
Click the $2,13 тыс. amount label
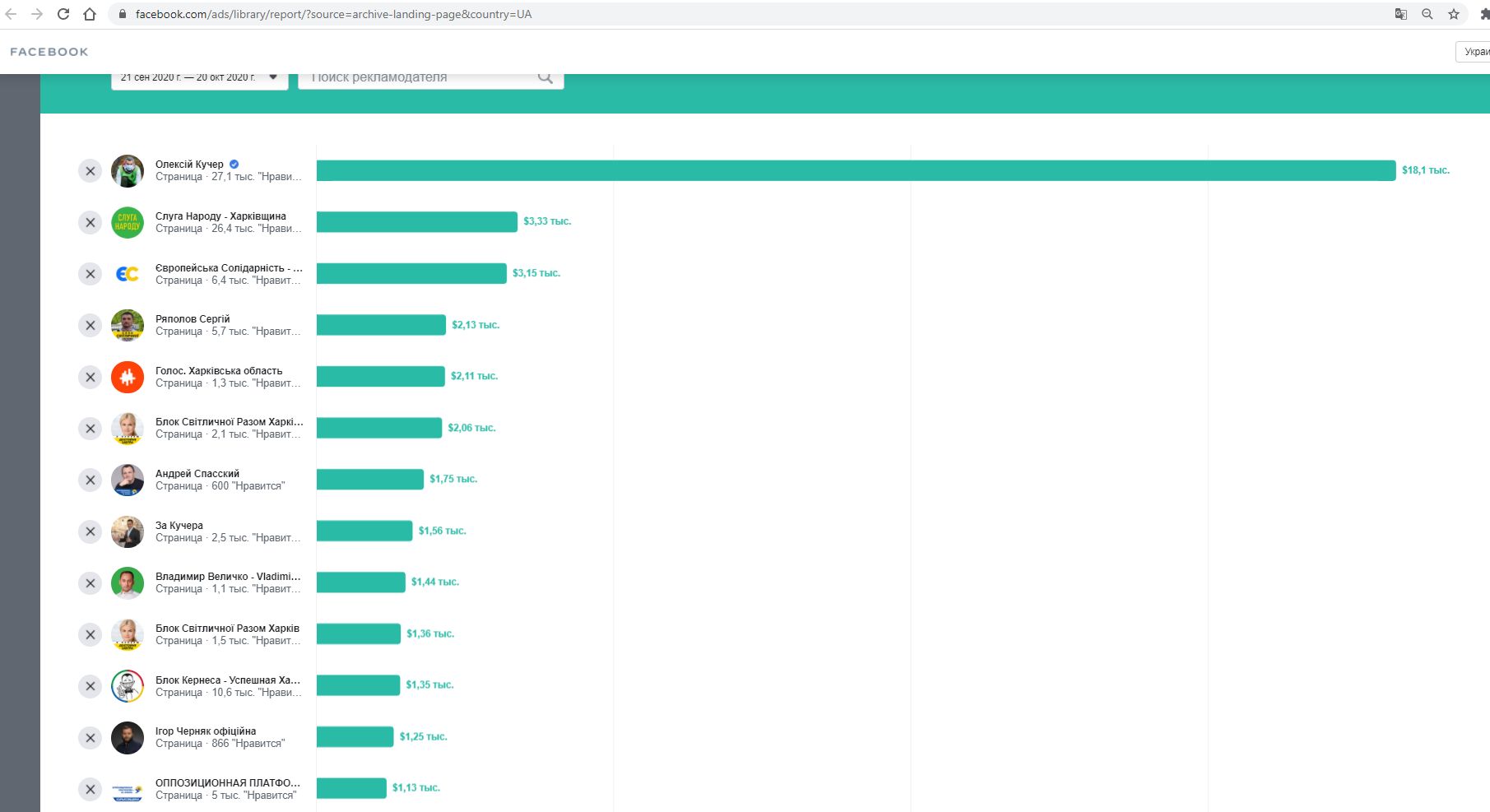[x=476, y=325]
